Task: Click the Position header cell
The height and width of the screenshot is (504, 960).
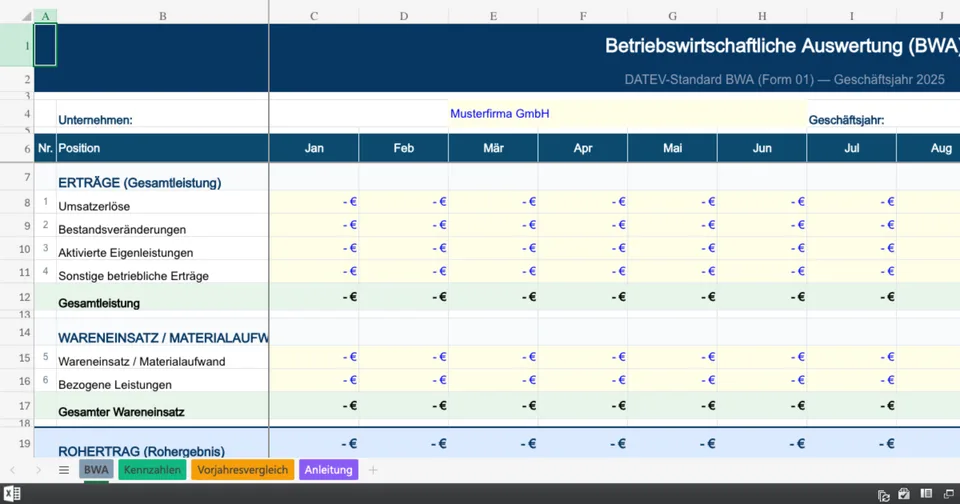Action: tap(163, 148)
